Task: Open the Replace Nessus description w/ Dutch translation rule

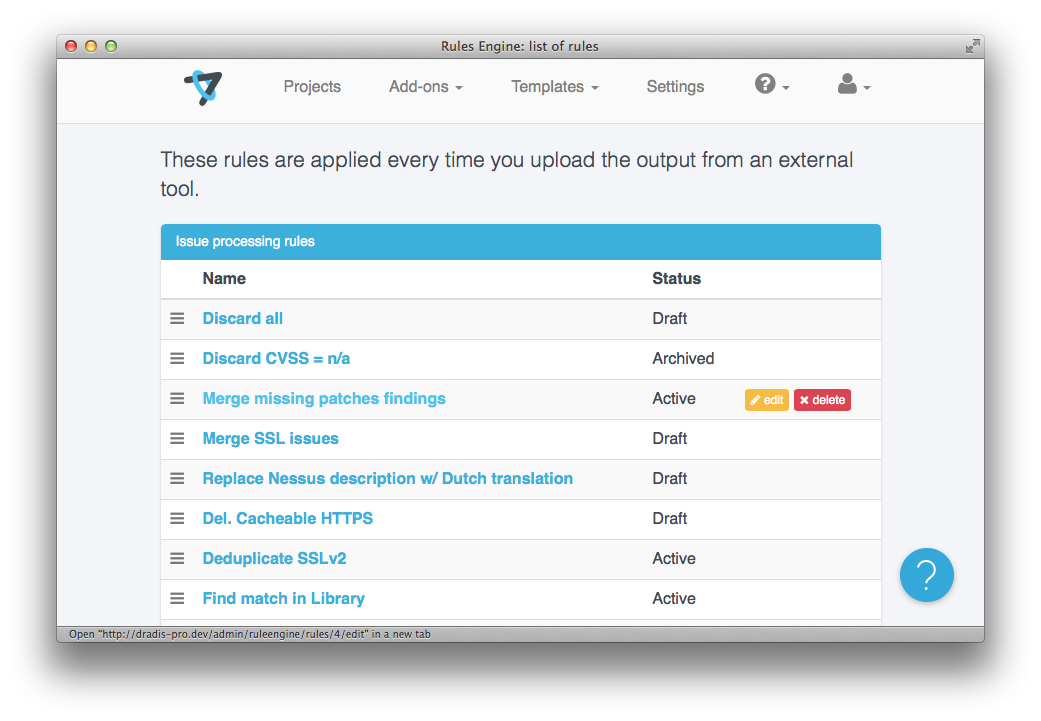Action: pos(388,478)
